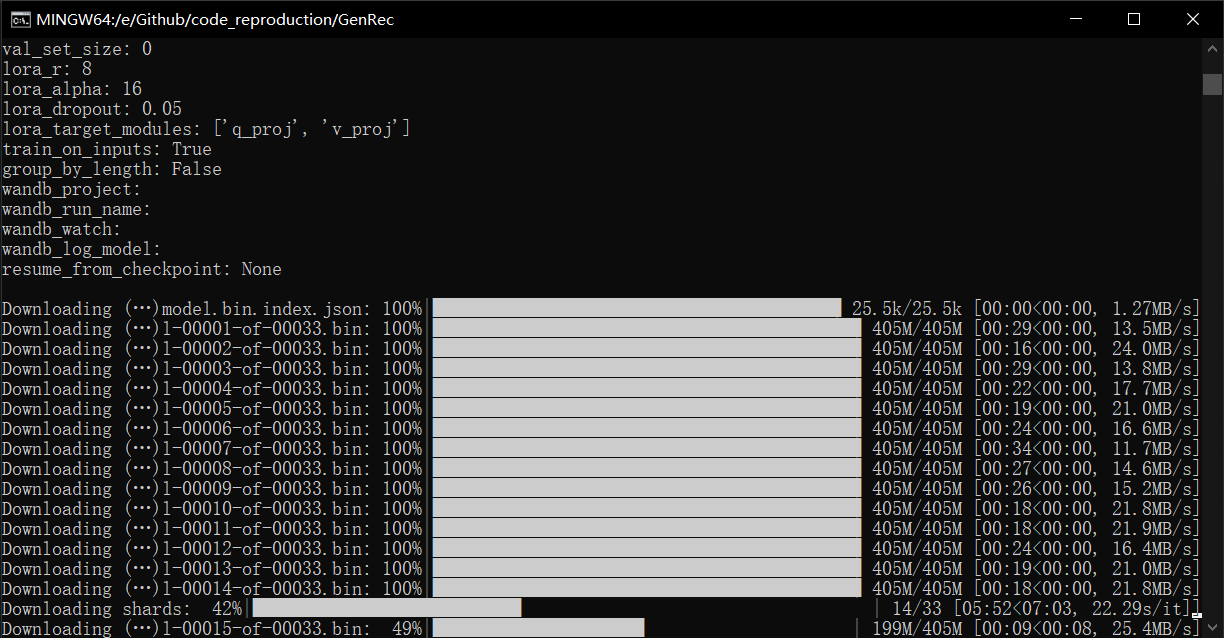Viewport: 1224px width, 638px height.
Task: Click the GenRec path title bar text
Action: 215,19
